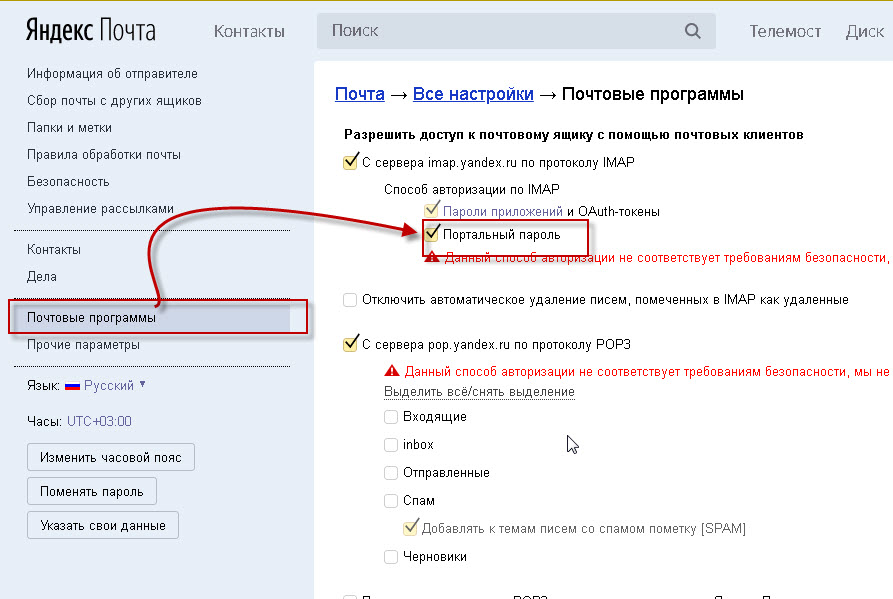The width and height of the screenshot is (893, 599).
Task: Toggle Добавлять пометку [SPAM] checkbox
Action: pyautogui.click(x=410, y=528)
